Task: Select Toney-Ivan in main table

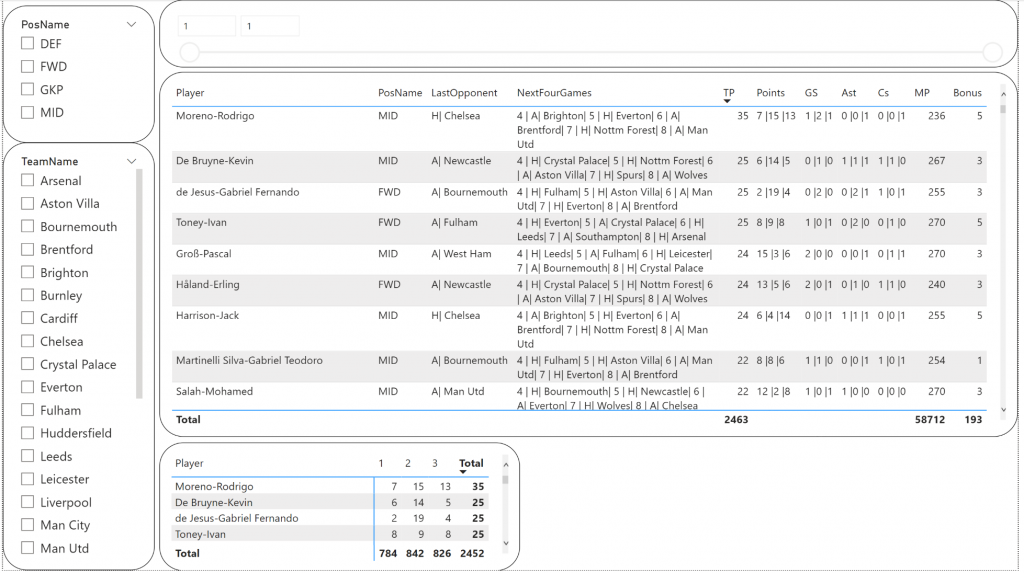Action: pyautogui.click(x=579, y=229)
